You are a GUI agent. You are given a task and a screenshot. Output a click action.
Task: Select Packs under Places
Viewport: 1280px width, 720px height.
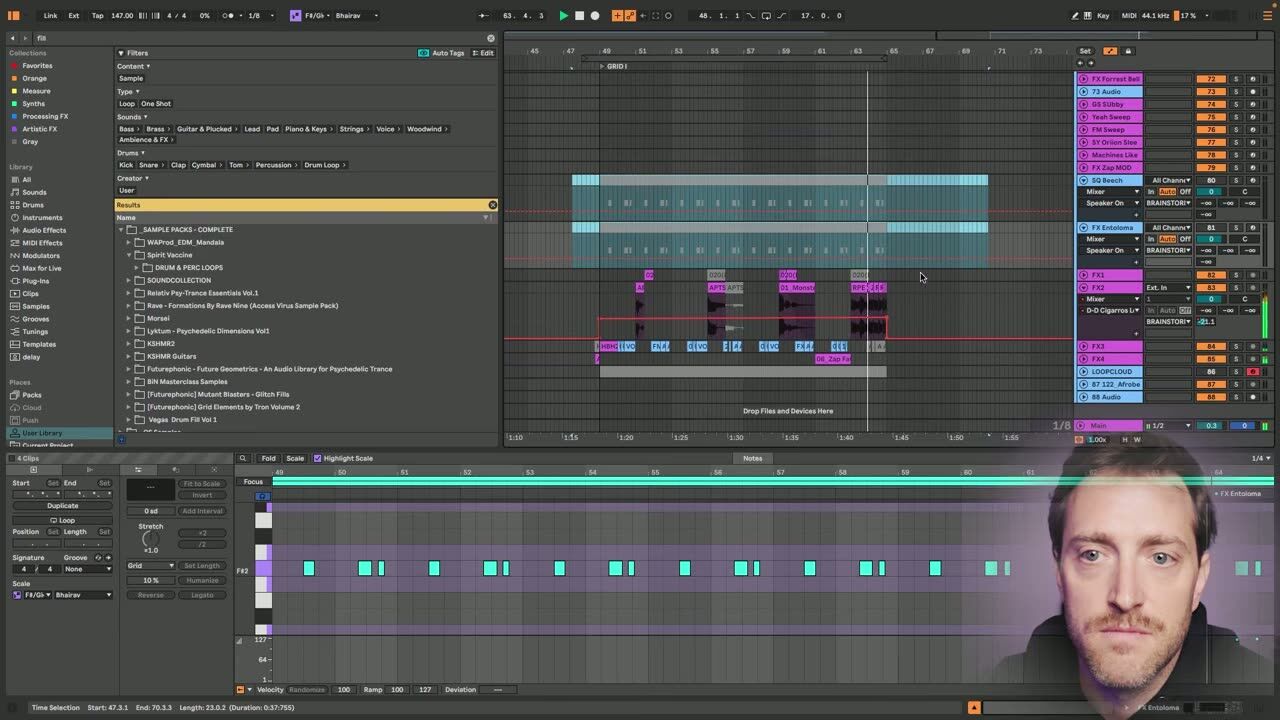(31, 395)
